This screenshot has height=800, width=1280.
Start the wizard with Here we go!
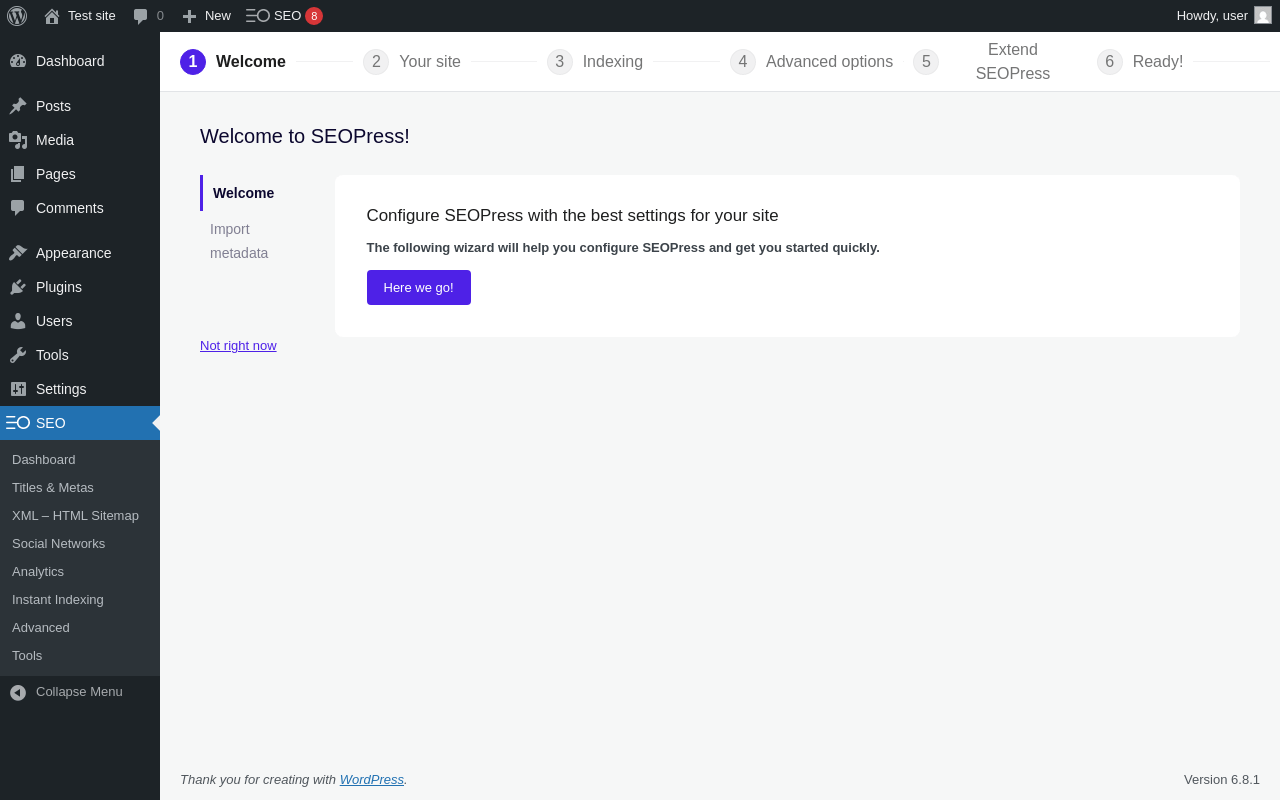click(x=419, y=288)
